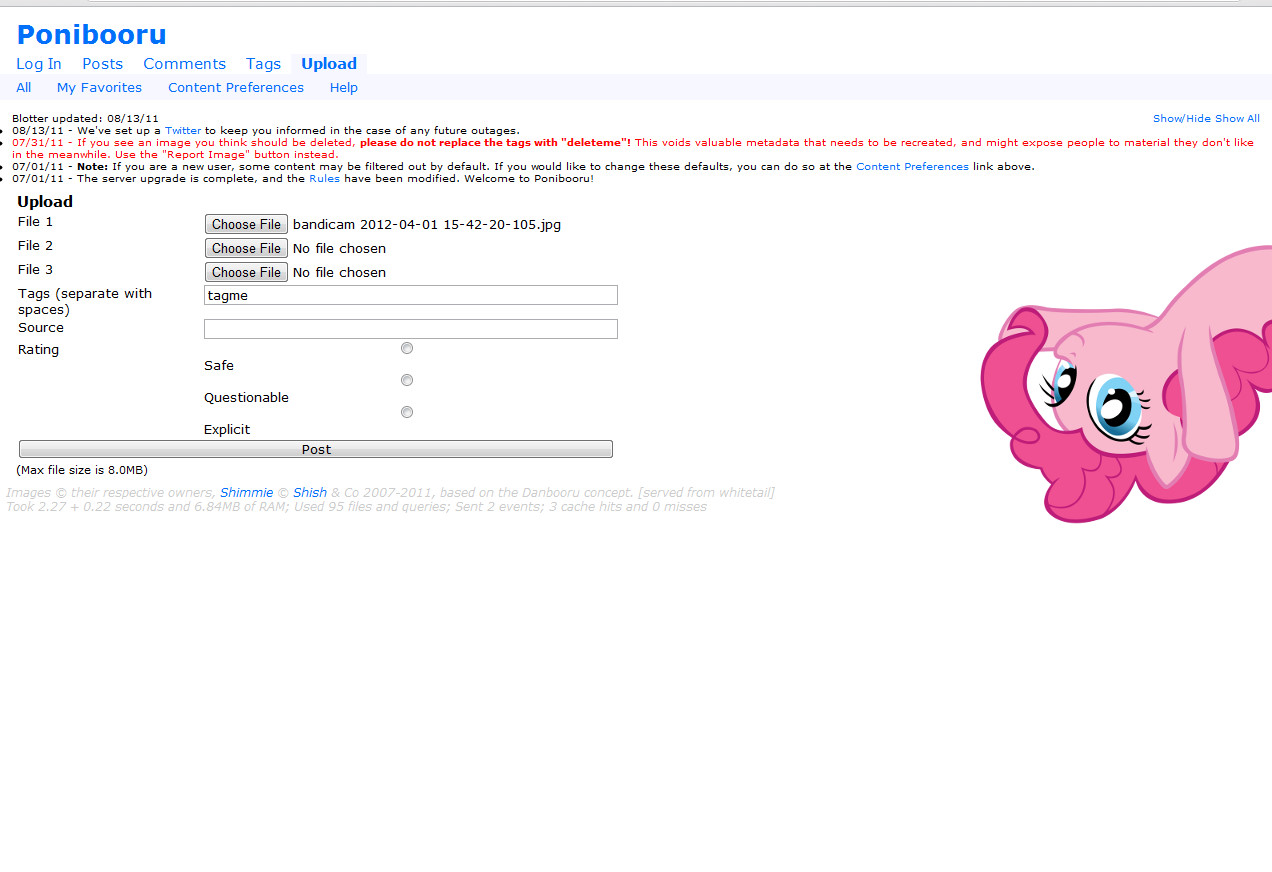Click the File 2 label
The width and height of the screenshot is (1272, 872).
(35, 246)
